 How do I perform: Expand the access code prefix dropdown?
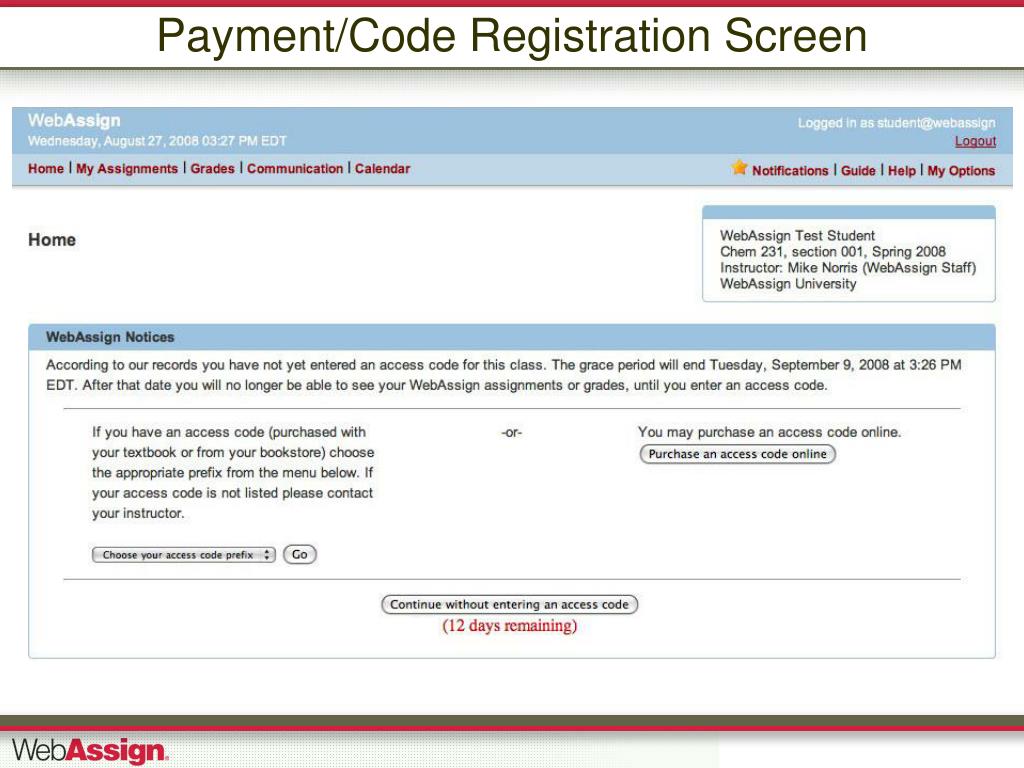(x=184, y=554)
